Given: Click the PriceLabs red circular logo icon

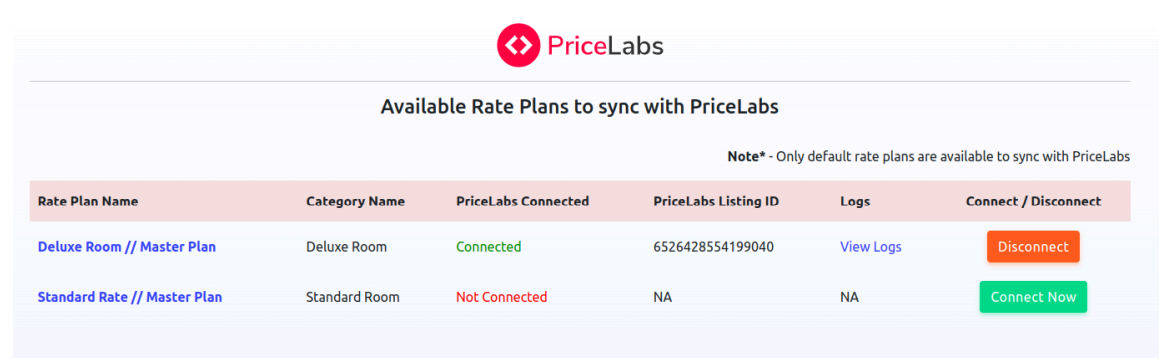Looking at the screenshot, I should 518,45.
